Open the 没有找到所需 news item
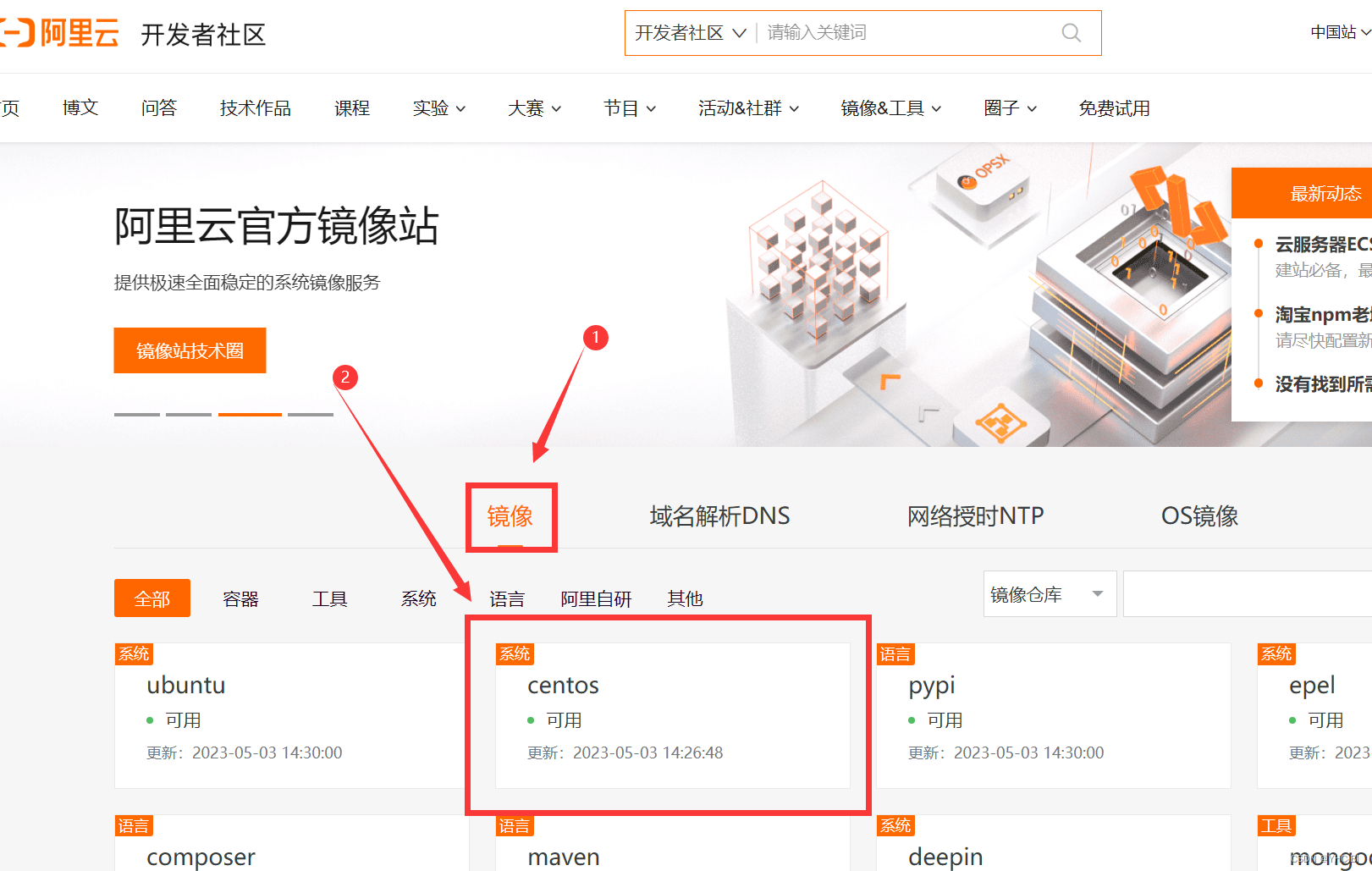 pos(1323,384)
